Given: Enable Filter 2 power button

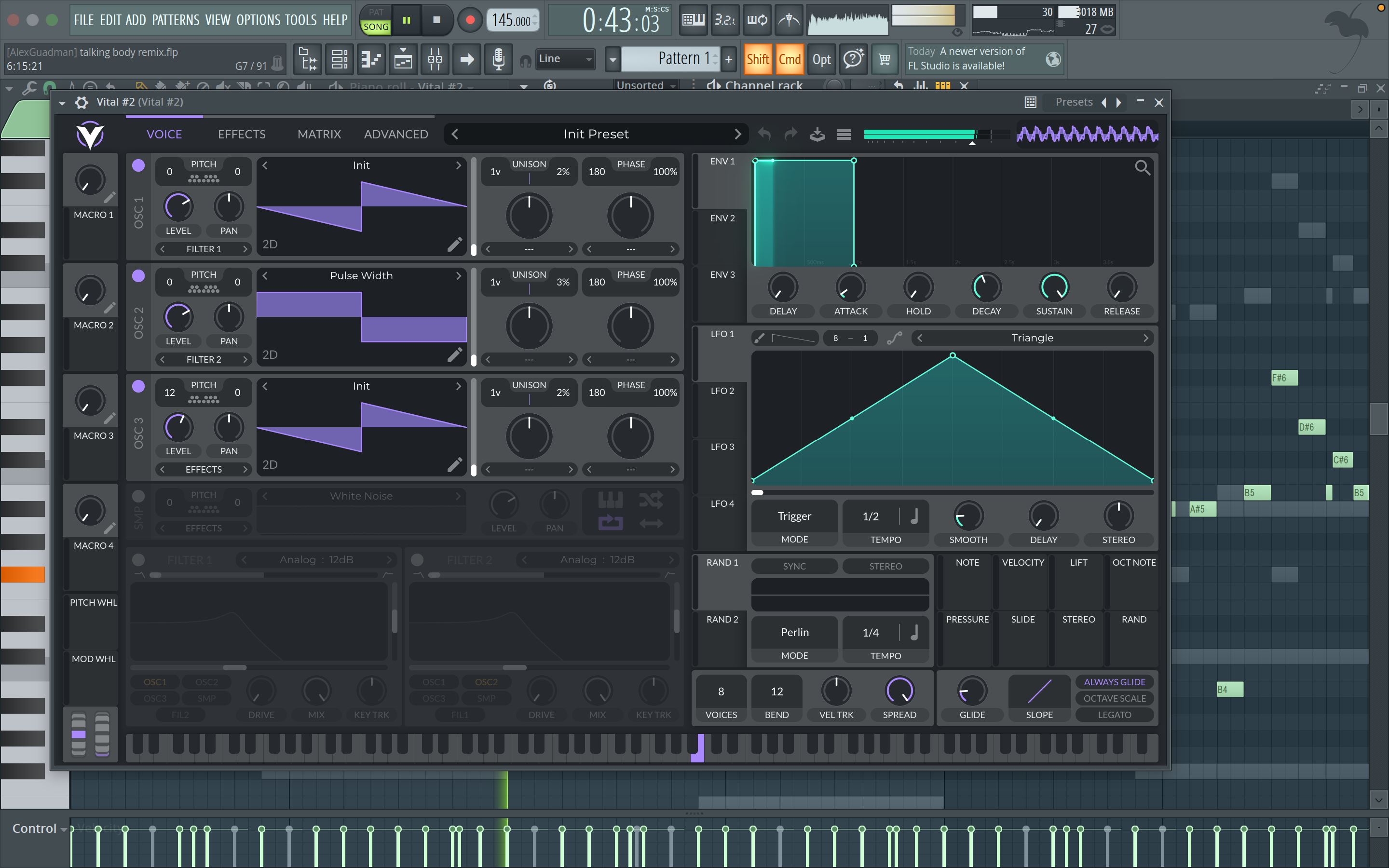Looking at the screenshot, I should [x=417, y=560].
